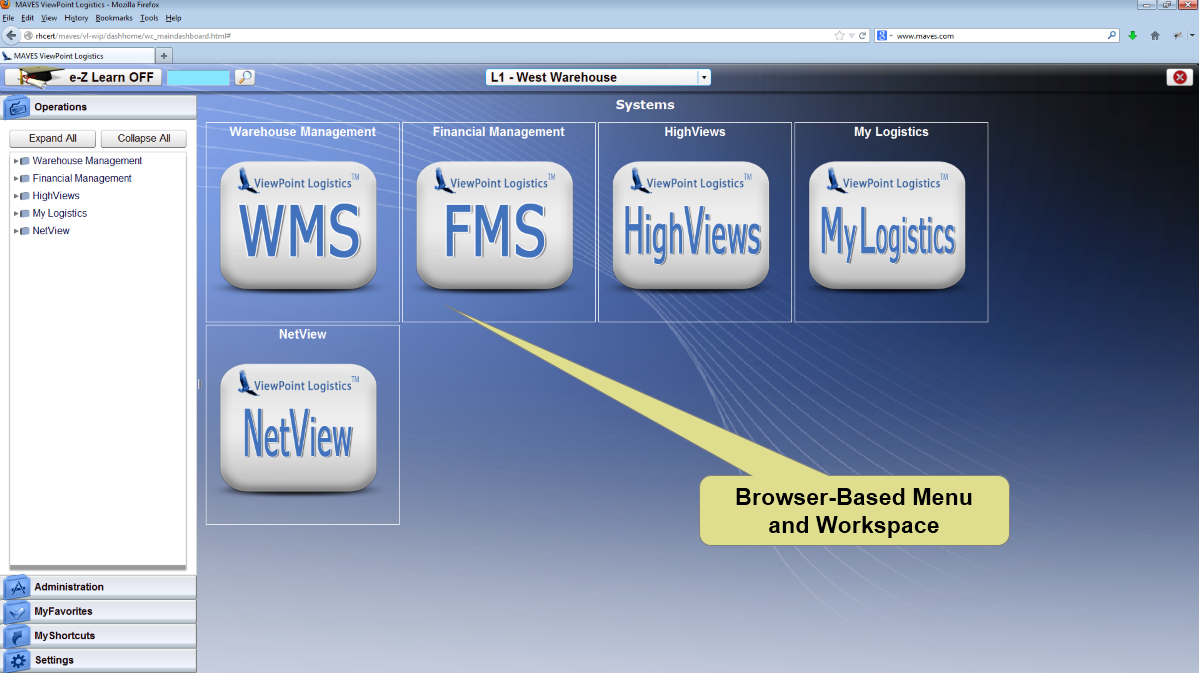The height and width of the screenshot is (674, 1199).
Task: Launch the MyLogistics system icon
Action: pyautogui.click(x=887, y=226)
